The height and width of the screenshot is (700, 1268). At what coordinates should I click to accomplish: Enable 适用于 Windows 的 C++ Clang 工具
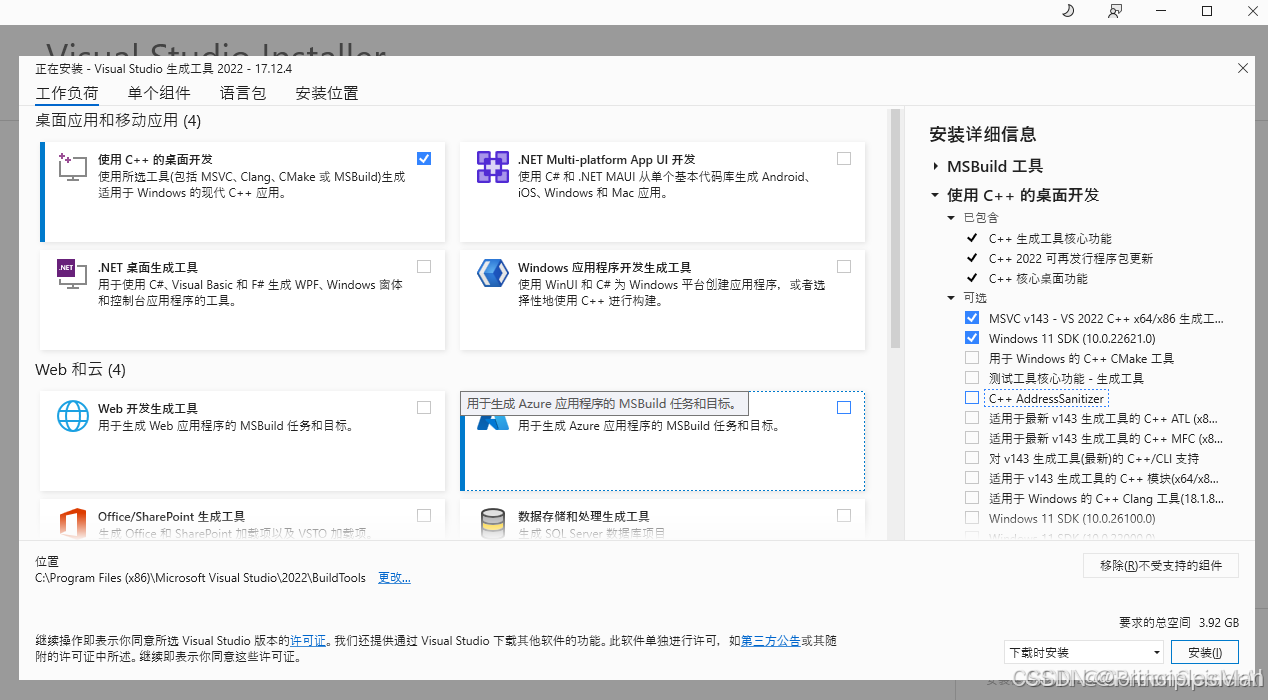pyautogui.click(x=972, y=498)
